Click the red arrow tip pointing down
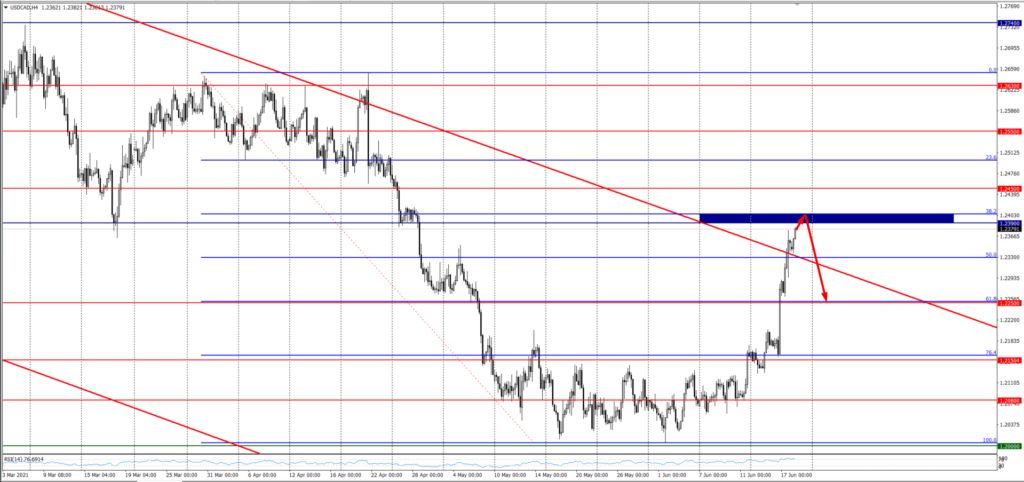 pos(826,298)
